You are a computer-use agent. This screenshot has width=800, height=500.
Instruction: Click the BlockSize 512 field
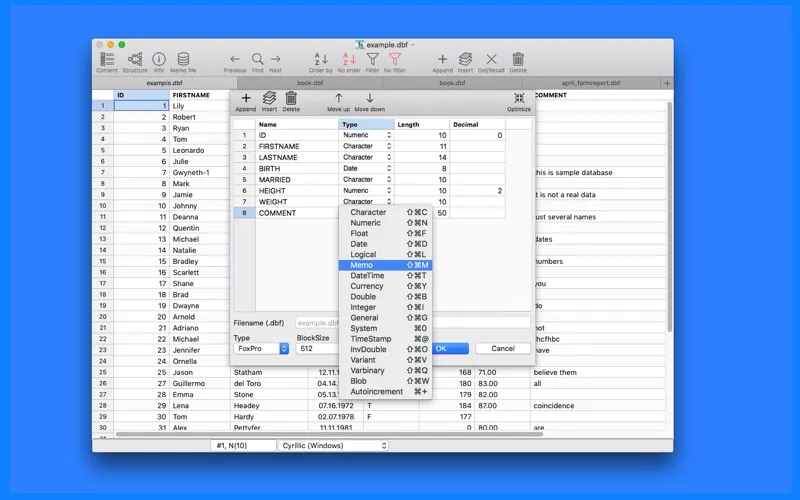click(317, 348)
